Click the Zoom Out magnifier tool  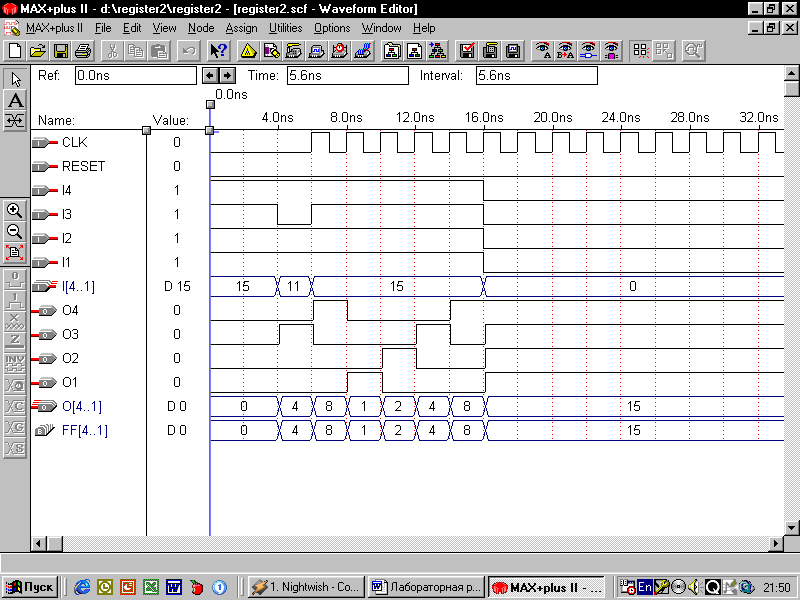point(15,231)
